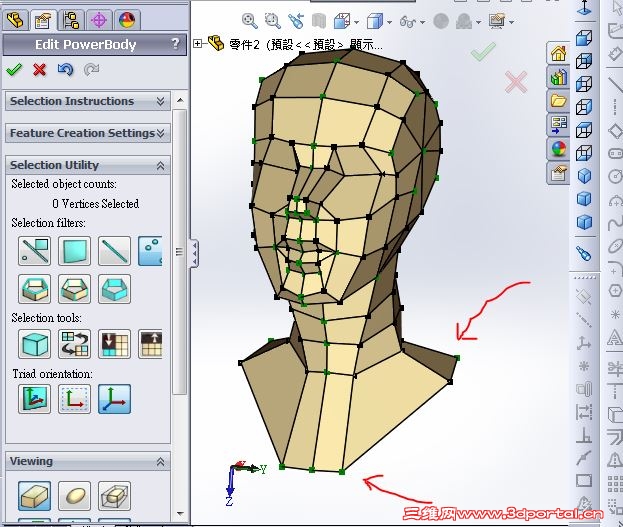Click the Display Style cube icon
The width and height of the screenshot is (623, 527).
click(x=375, y=21)
